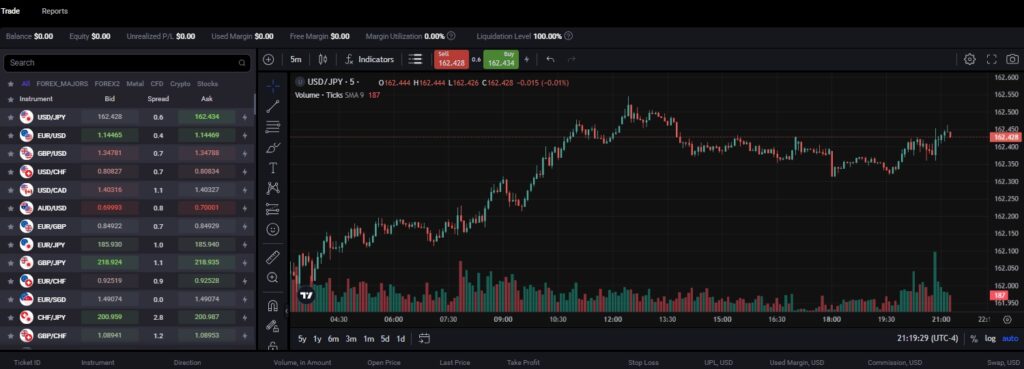Toggle stay in drawing mode
The height and width of the screenshot is (369, 1024).
[273, 325]
